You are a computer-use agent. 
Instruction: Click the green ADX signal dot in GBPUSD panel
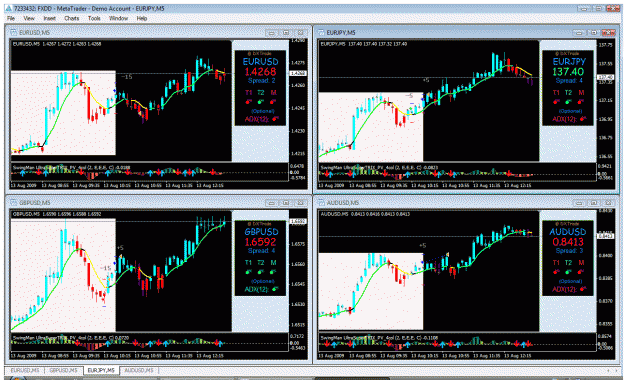[275, 289]
